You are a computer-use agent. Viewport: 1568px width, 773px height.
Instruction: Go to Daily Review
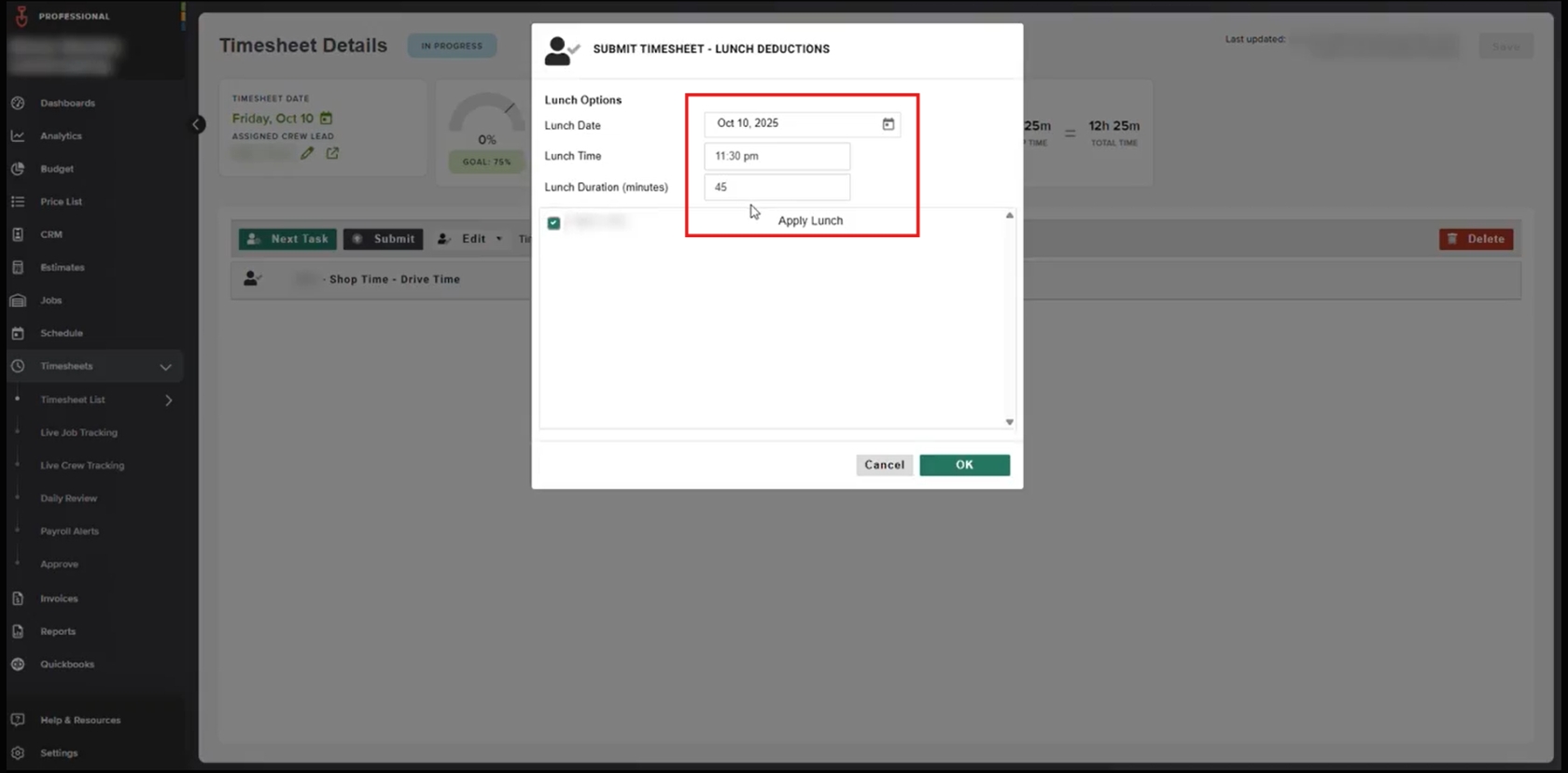click(68, 499)
